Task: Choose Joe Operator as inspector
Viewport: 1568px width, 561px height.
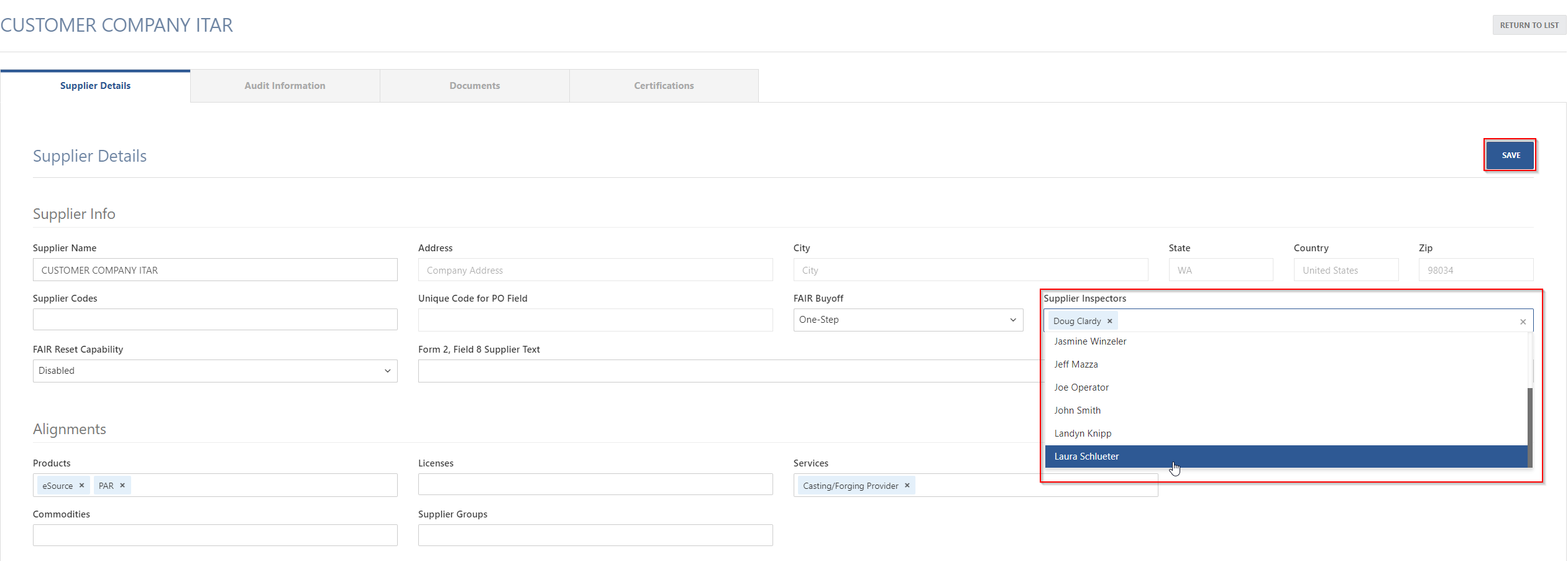Action: pos(1286,387)
